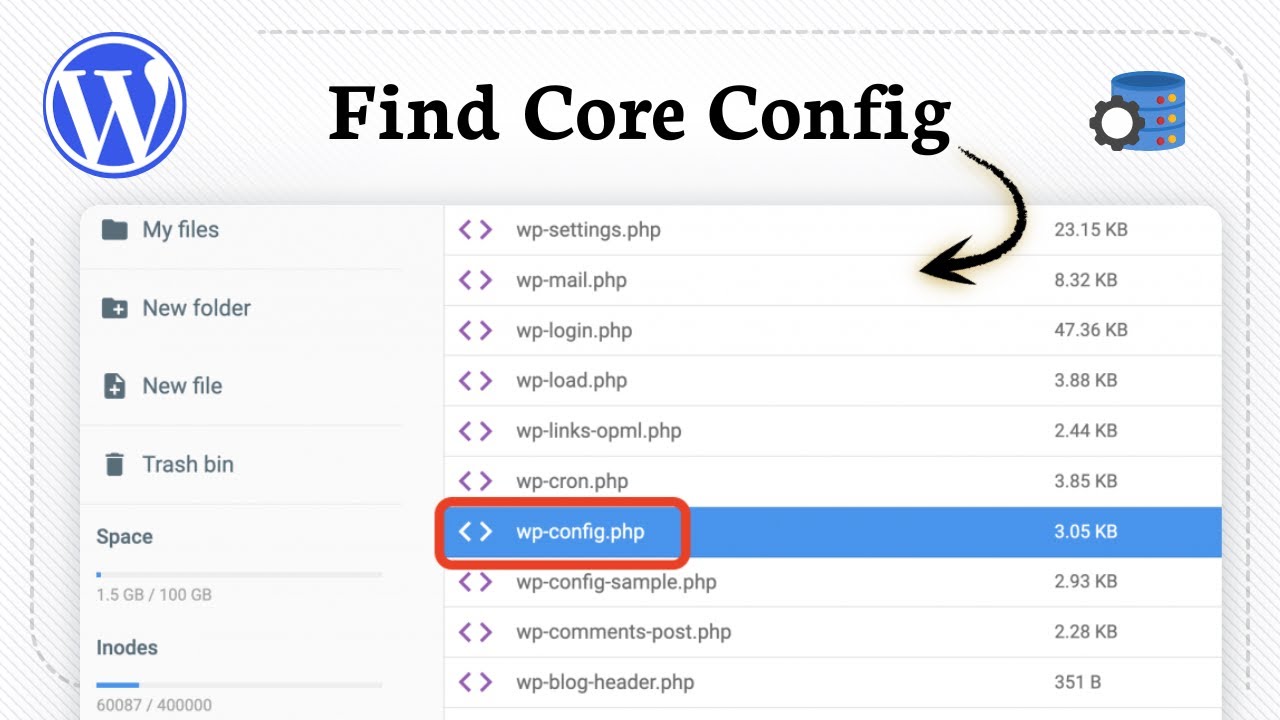Select the wp-blog-header.php file name
1280x720 pixels.
click(x=605, y=682)
